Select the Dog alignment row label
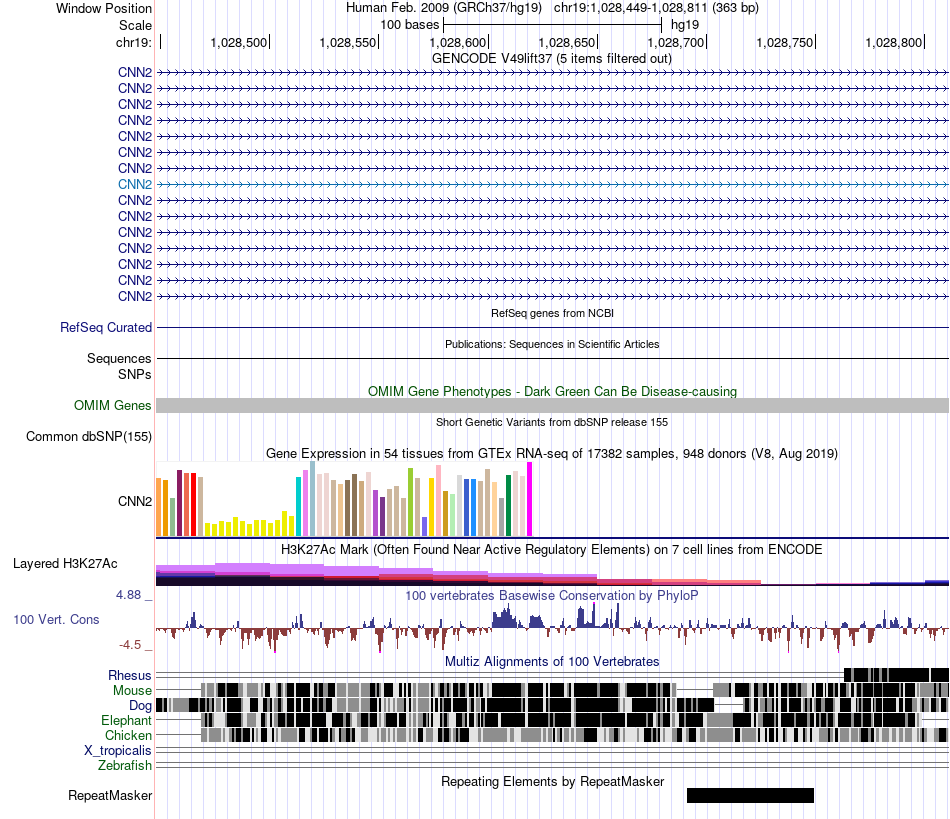The image size is (950, 819). (139, 706)
